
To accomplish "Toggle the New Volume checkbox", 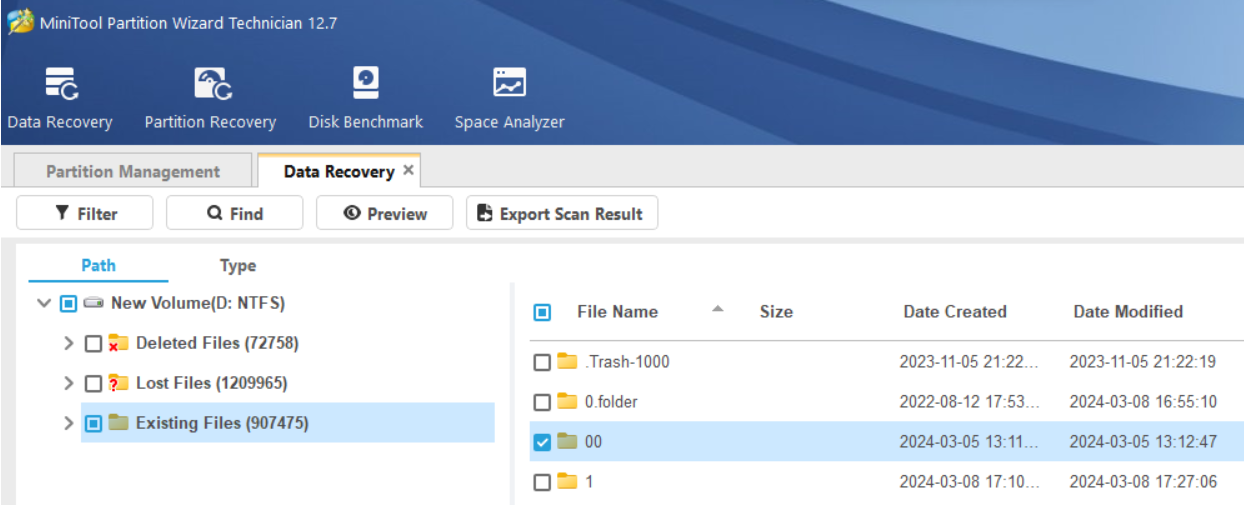I will [x=68, y=303].
